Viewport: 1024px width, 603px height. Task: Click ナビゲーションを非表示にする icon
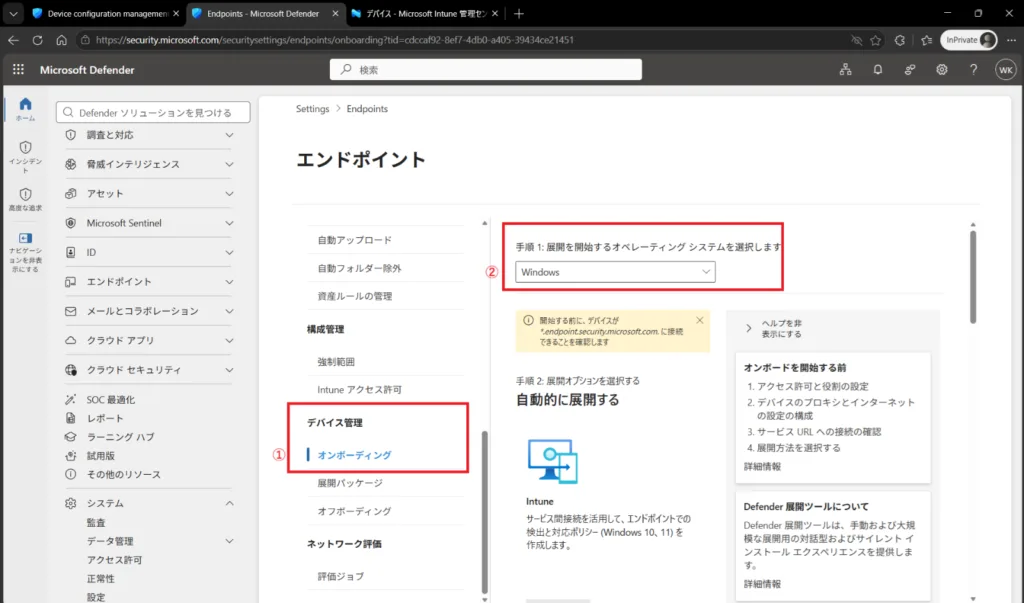tap(25, 238)
